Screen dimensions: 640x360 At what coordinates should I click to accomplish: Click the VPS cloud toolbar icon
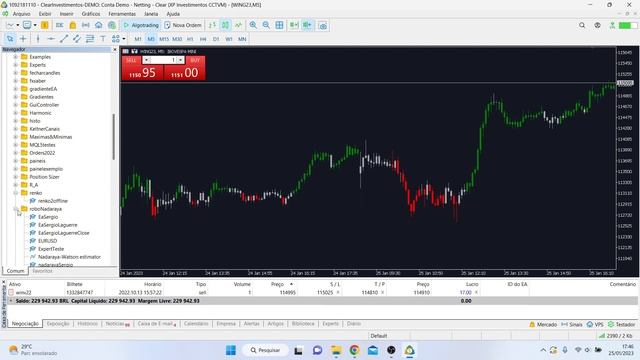pyautogui.click(x=99, y=25)
